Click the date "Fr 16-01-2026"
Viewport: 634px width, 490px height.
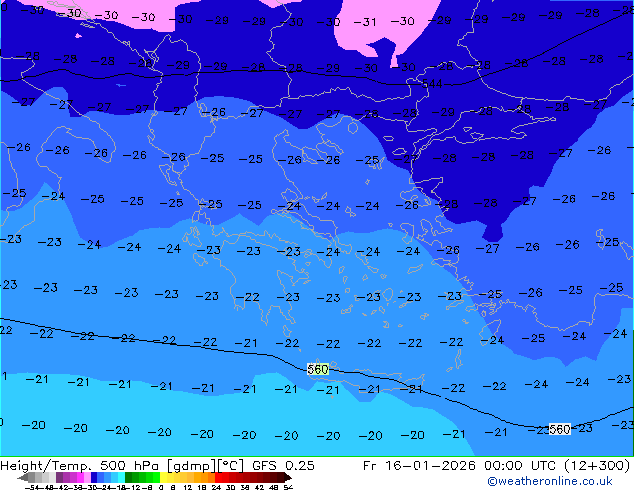click(419, 466)
